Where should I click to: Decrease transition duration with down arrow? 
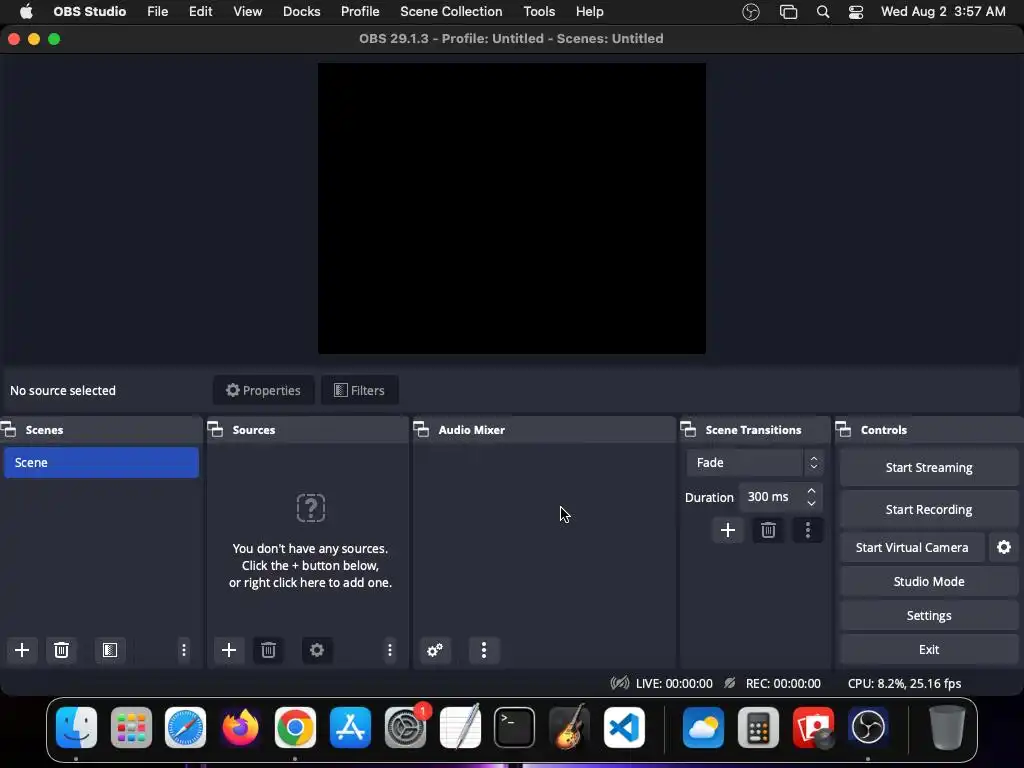pyautogui.click(x=811, y=504)
